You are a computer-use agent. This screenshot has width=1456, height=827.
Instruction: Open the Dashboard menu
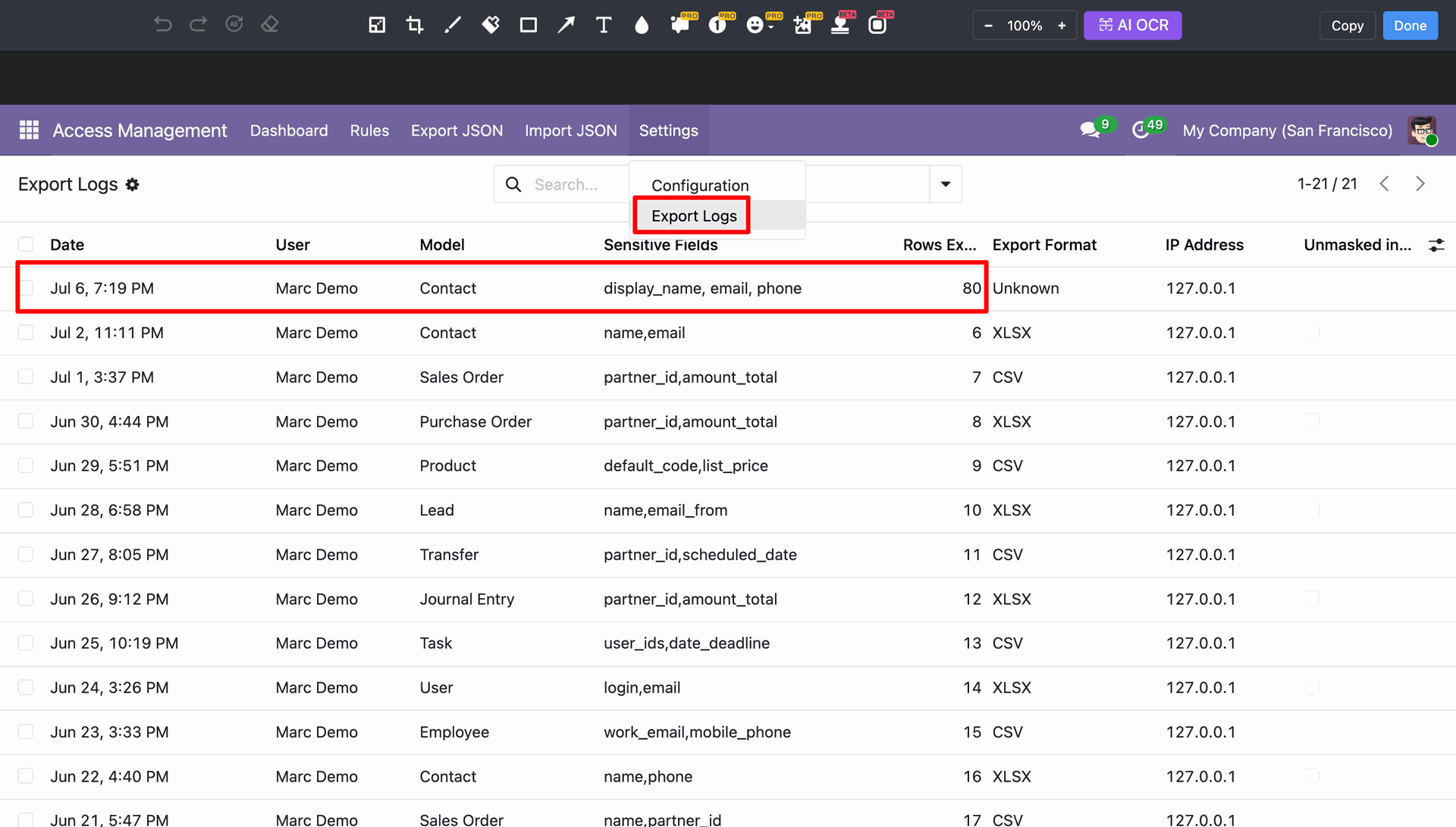289,130
